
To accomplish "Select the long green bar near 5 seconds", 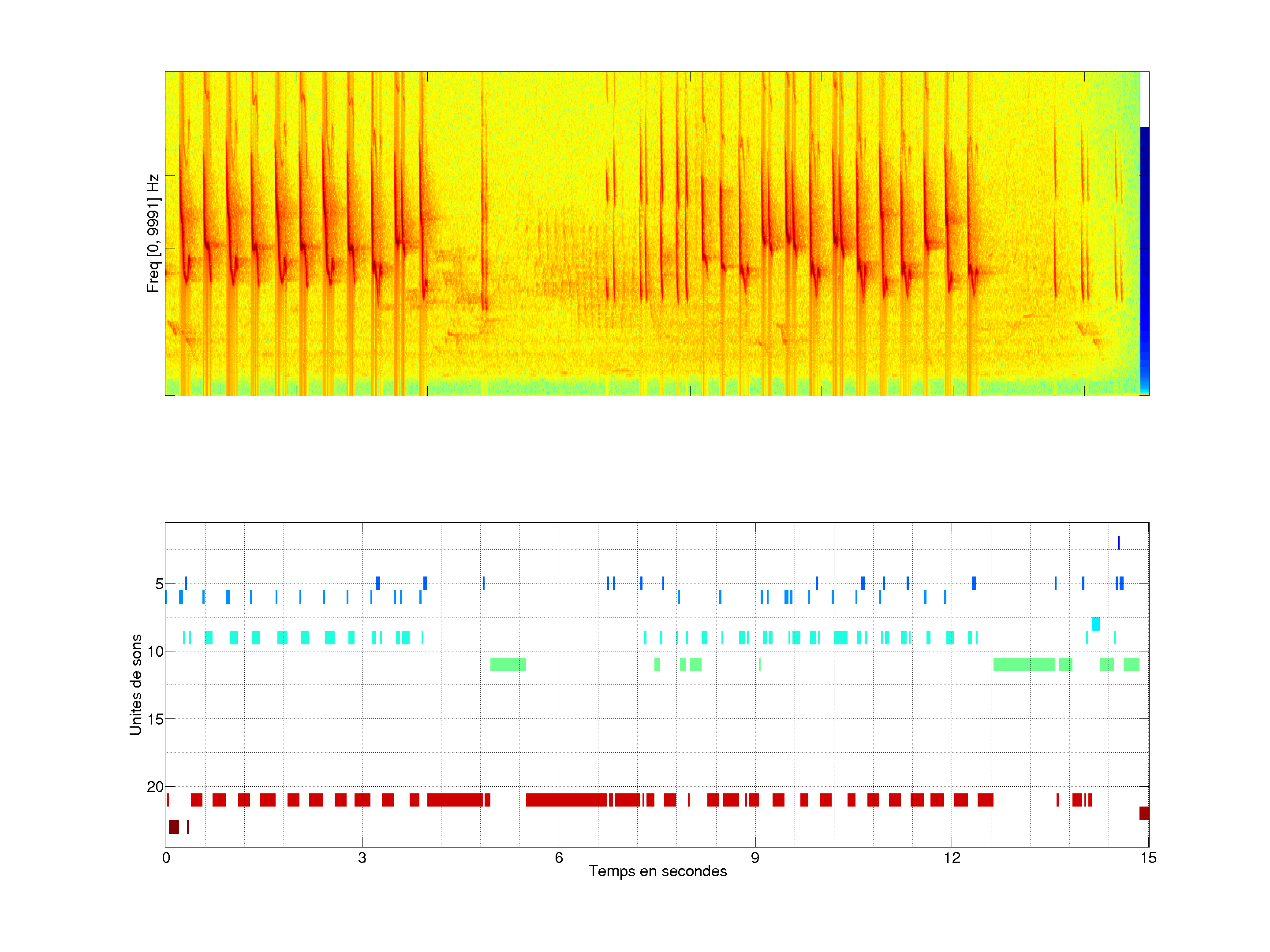I will coord(508,665).
